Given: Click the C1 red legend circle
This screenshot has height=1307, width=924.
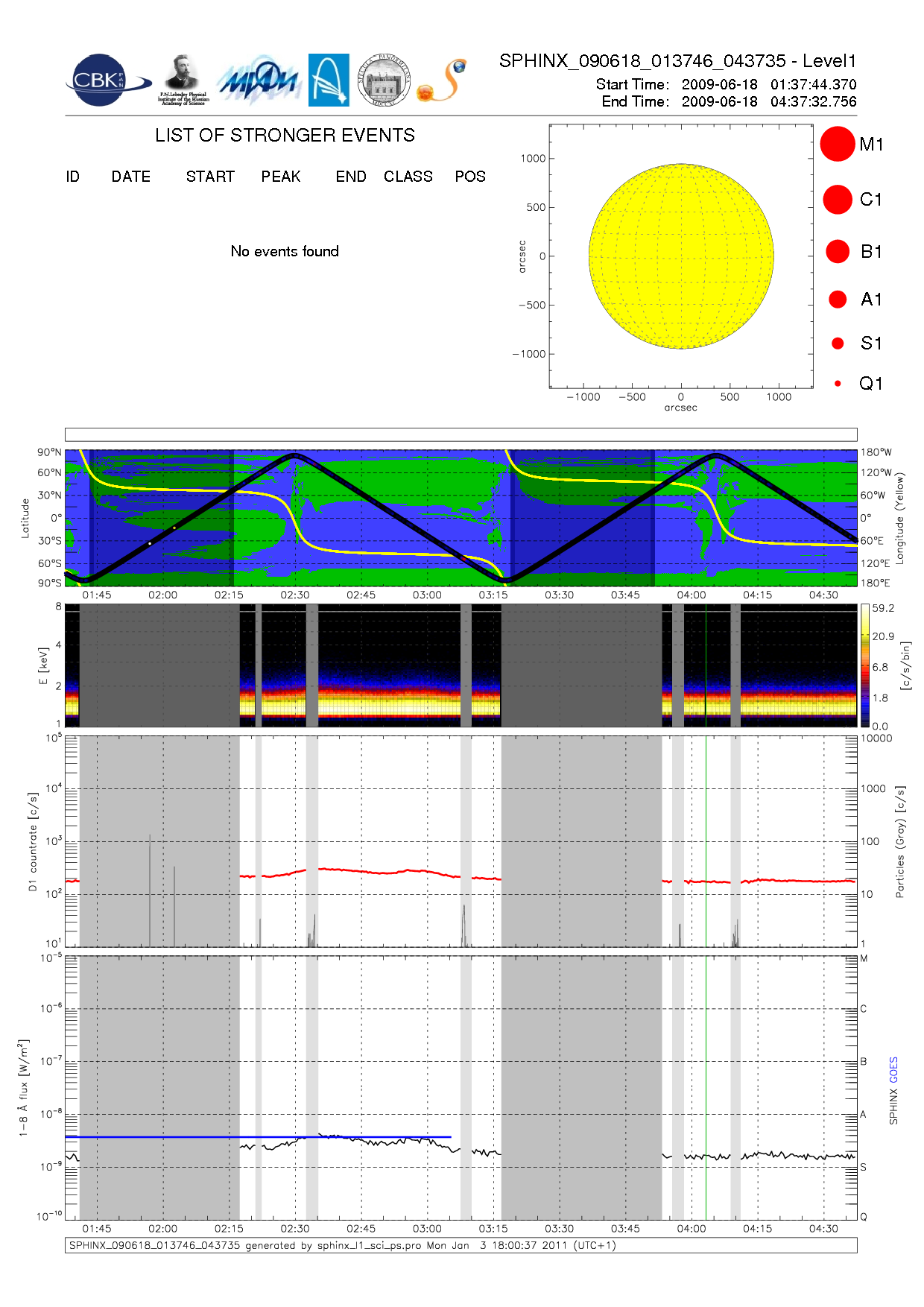Looking at the screenshot, I should click(838, 200).
